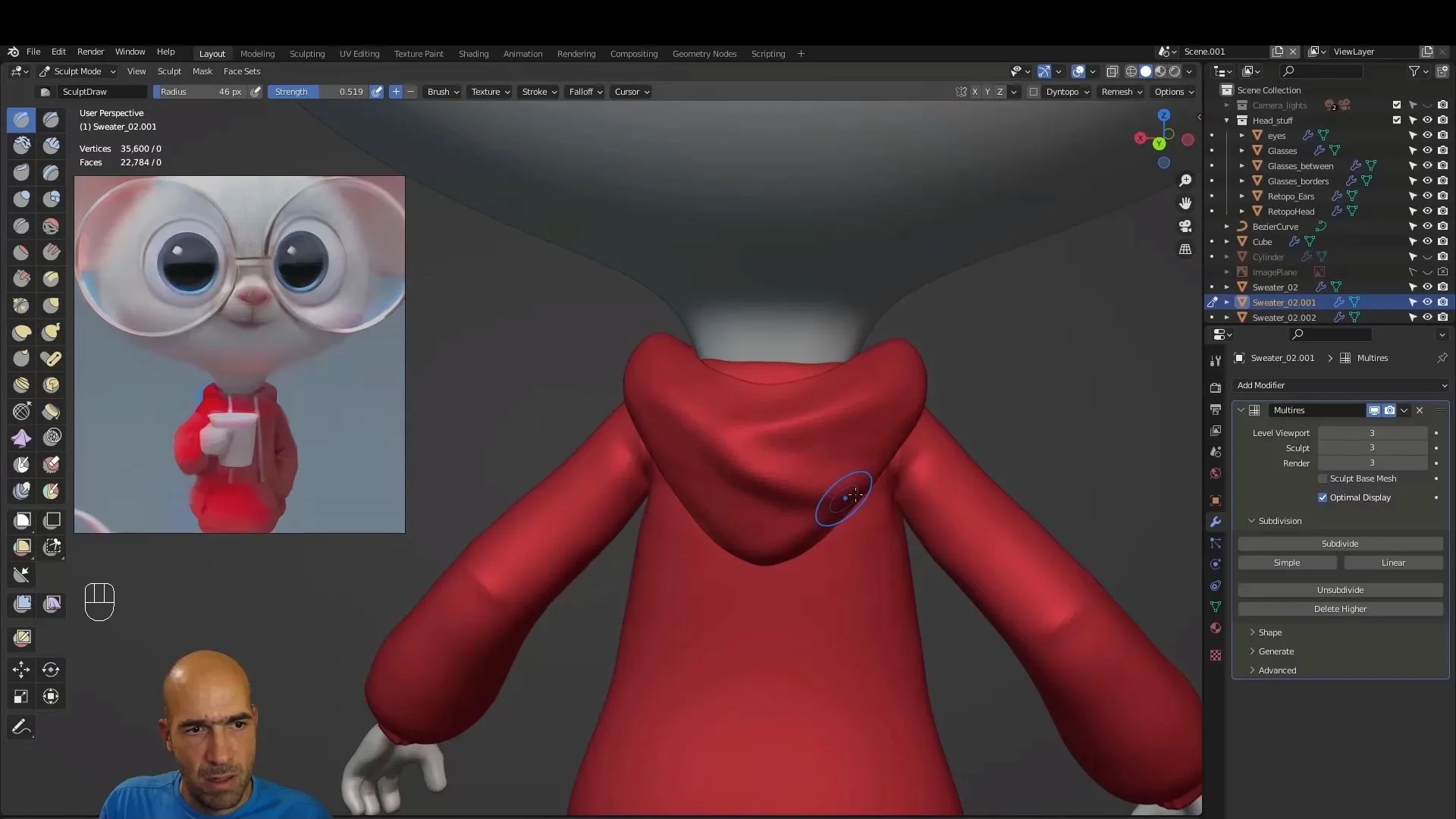This screenshot has height=819, width=1456.
Task: Select the Transform tool in the toolbar
Action: point(51,696)
